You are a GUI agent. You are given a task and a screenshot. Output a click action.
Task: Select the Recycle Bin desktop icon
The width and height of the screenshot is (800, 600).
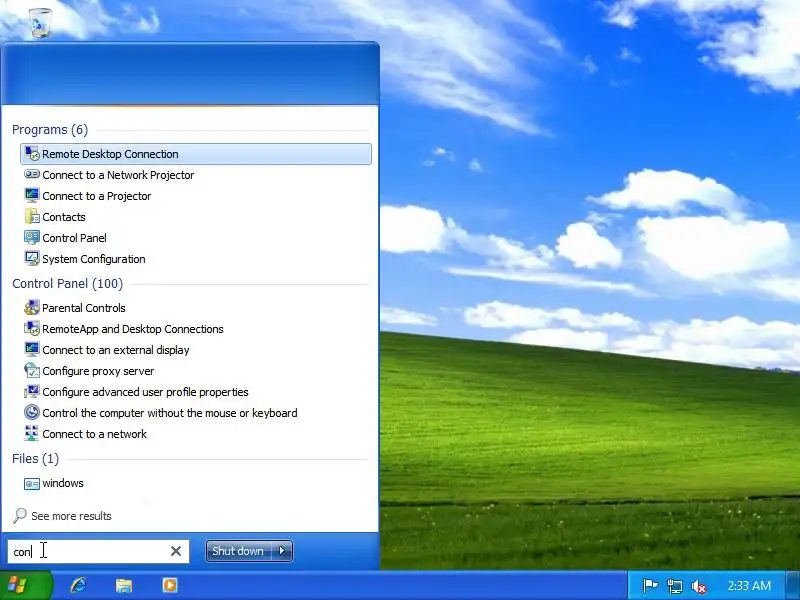(40, 22)
